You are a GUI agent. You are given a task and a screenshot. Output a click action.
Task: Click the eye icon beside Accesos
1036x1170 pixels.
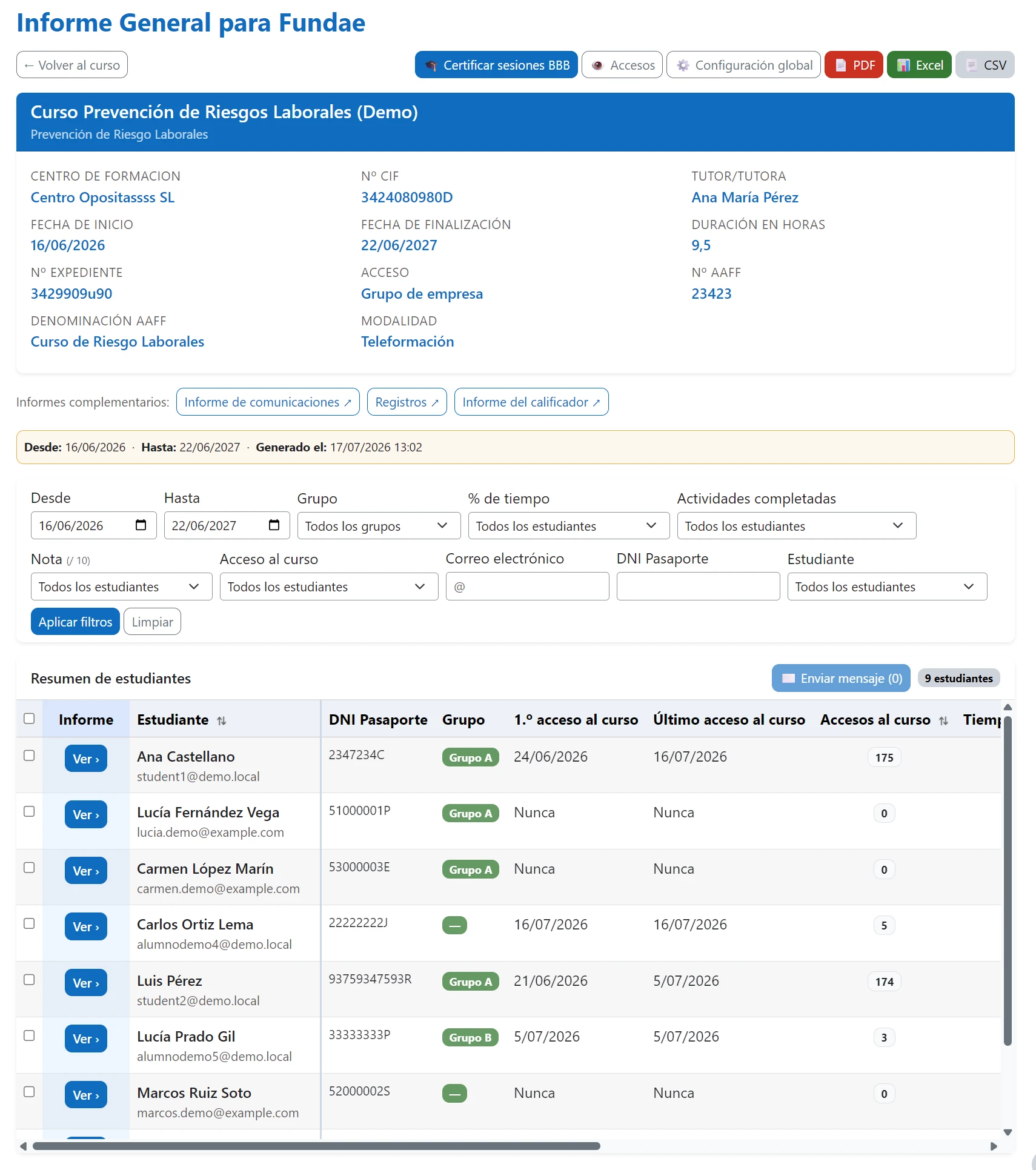coord(597,65)
